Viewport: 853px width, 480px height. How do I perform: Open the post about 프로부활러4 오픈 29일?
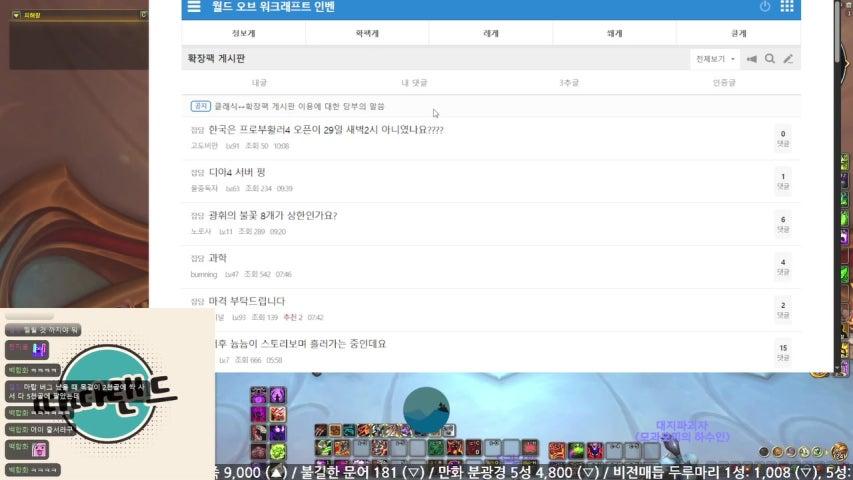tap(326, 130)
